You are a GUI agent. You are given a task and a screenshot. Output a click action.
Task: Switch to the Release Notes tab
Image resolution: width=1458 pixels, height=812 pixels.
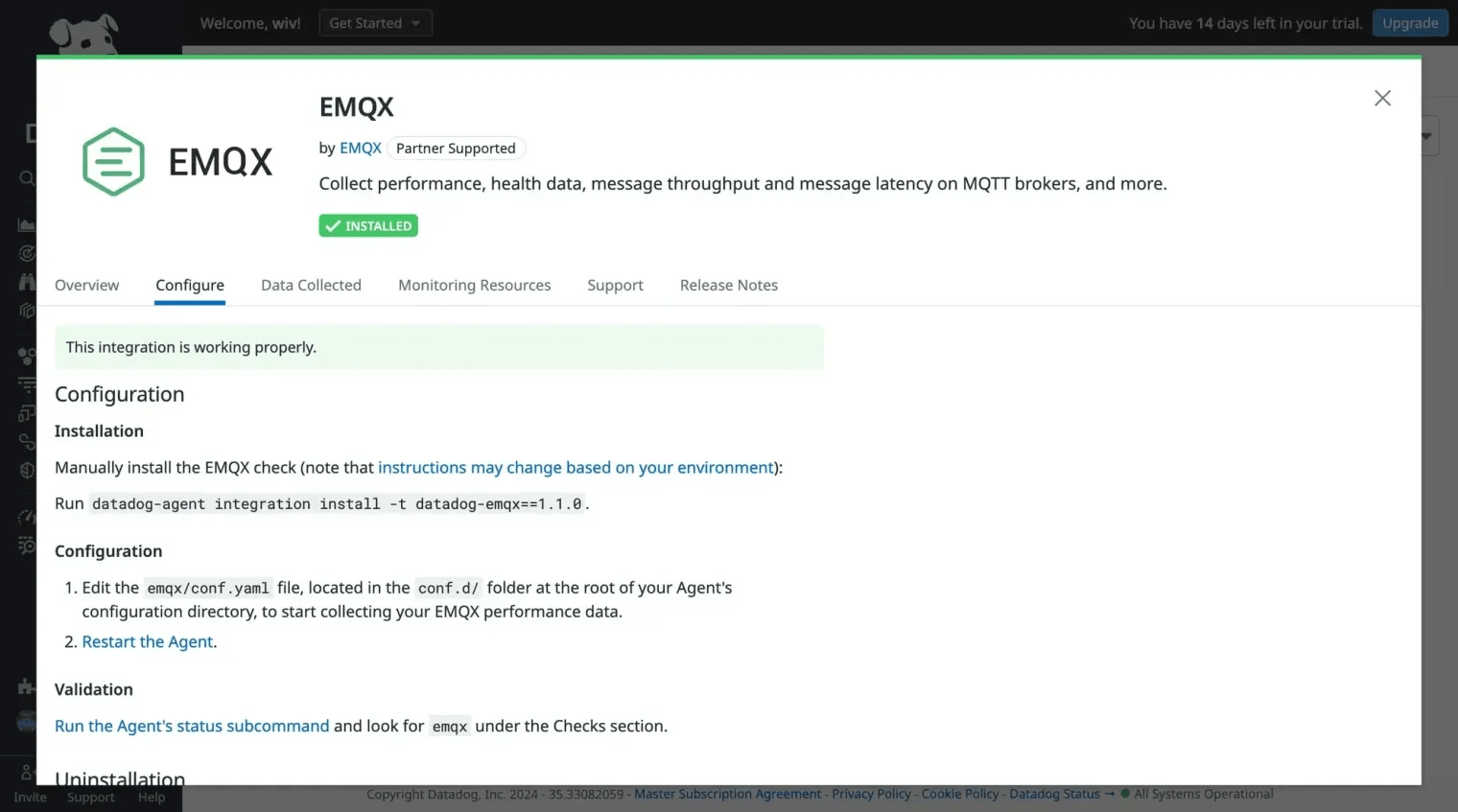(x=728, y=285)
